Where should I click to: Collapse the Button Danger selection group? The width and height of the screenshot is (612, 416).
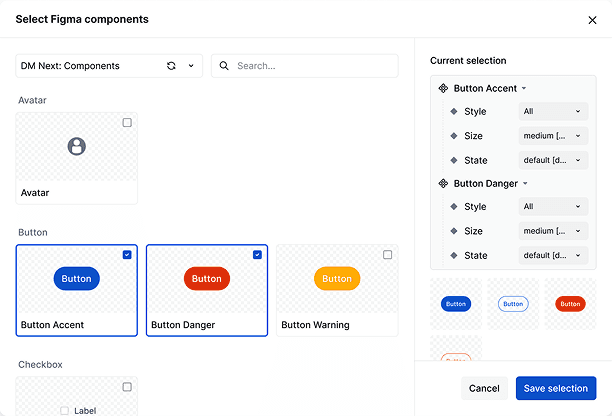[x=525, y=184]
